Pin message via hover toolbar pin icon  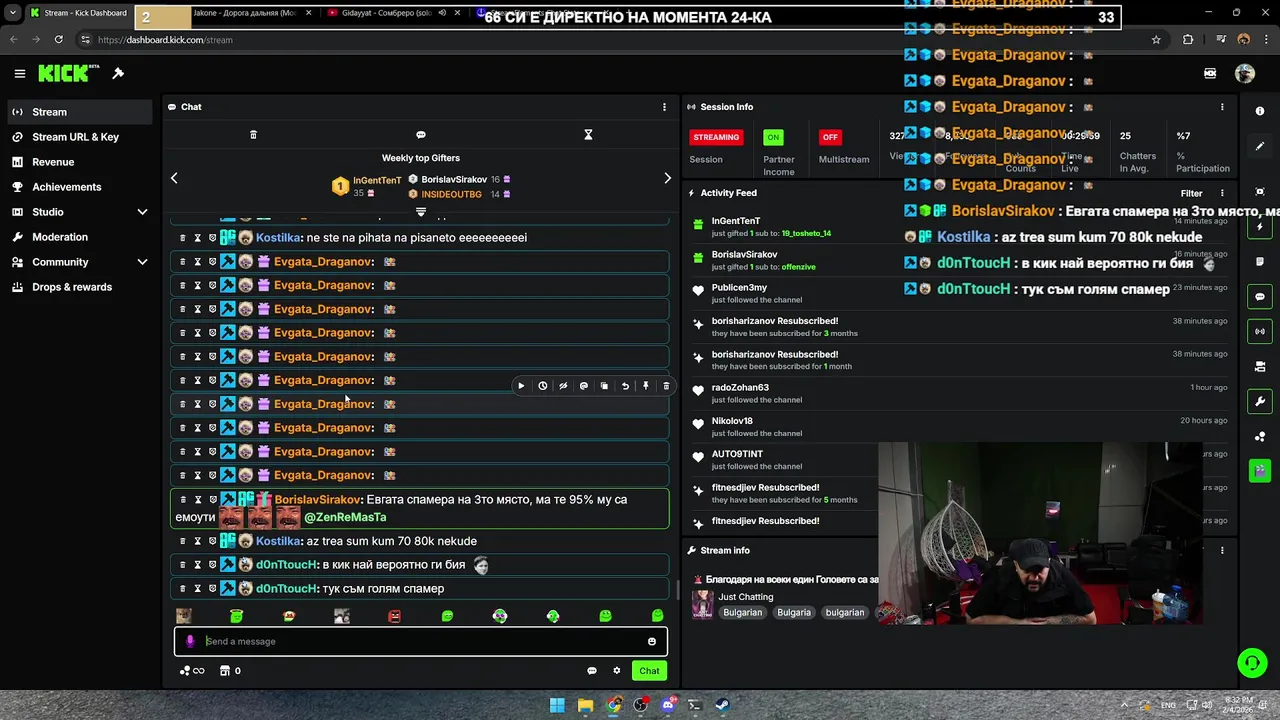[646, 386]
